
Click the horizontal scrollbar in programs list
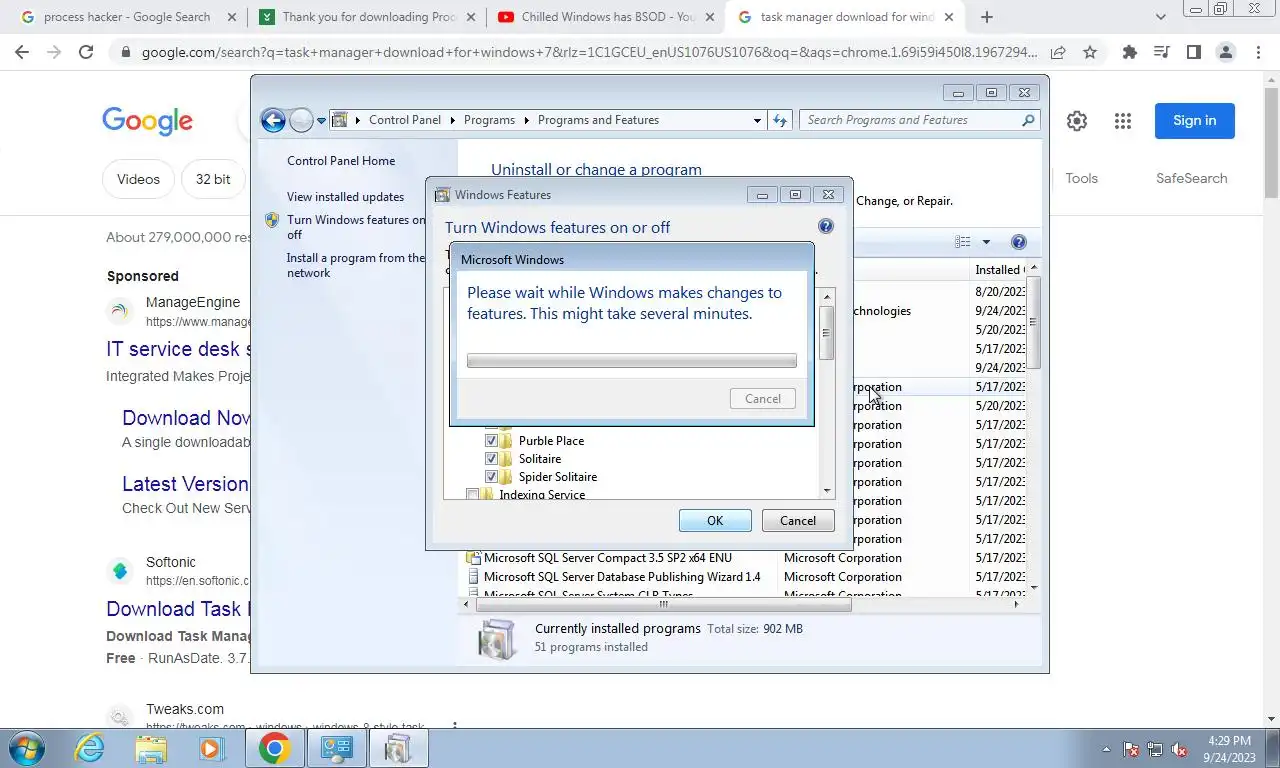pos(662,604)
